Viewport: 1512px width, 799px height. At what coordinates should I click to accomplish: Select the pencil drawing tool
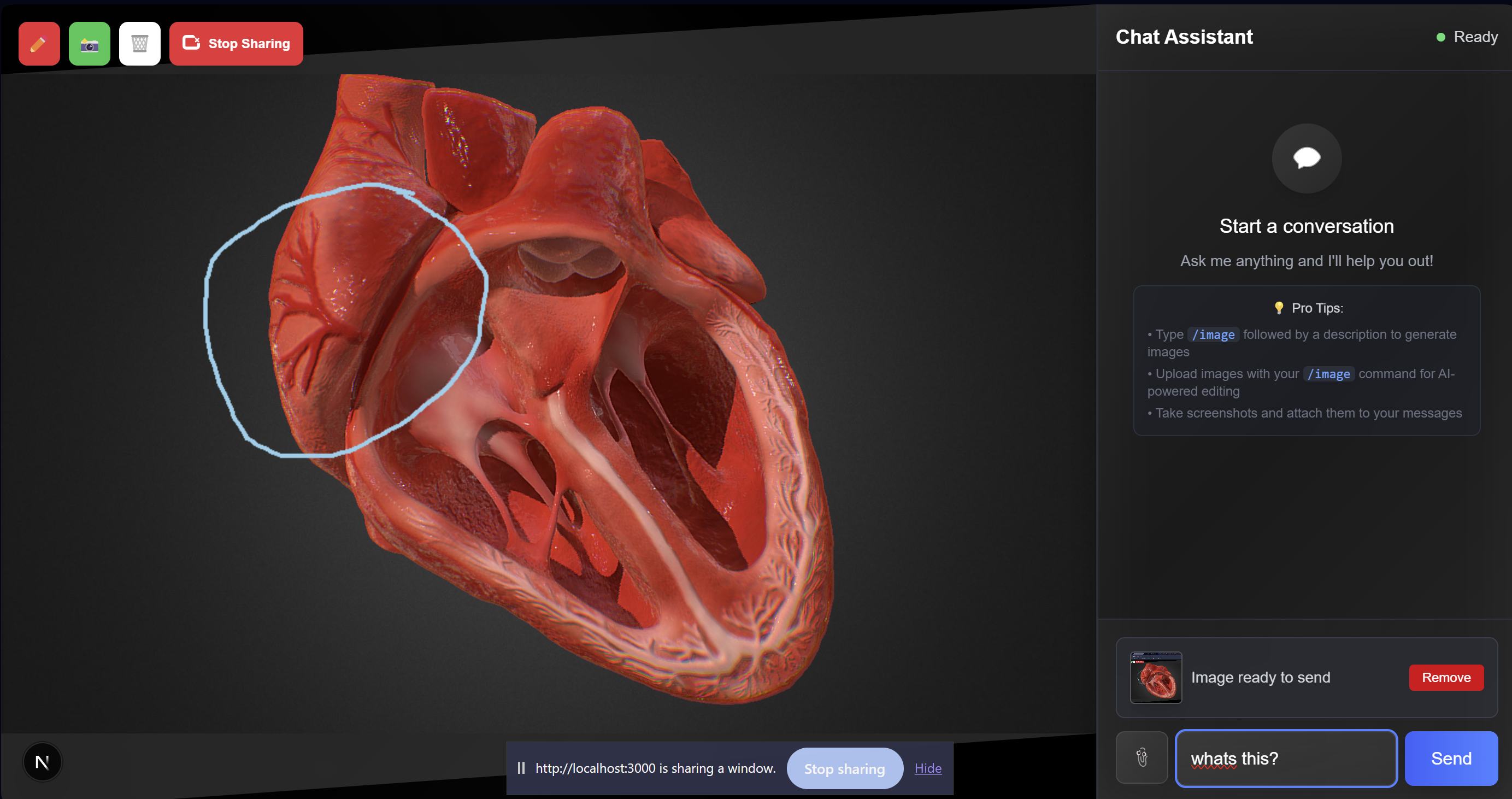tap(39, 43)
